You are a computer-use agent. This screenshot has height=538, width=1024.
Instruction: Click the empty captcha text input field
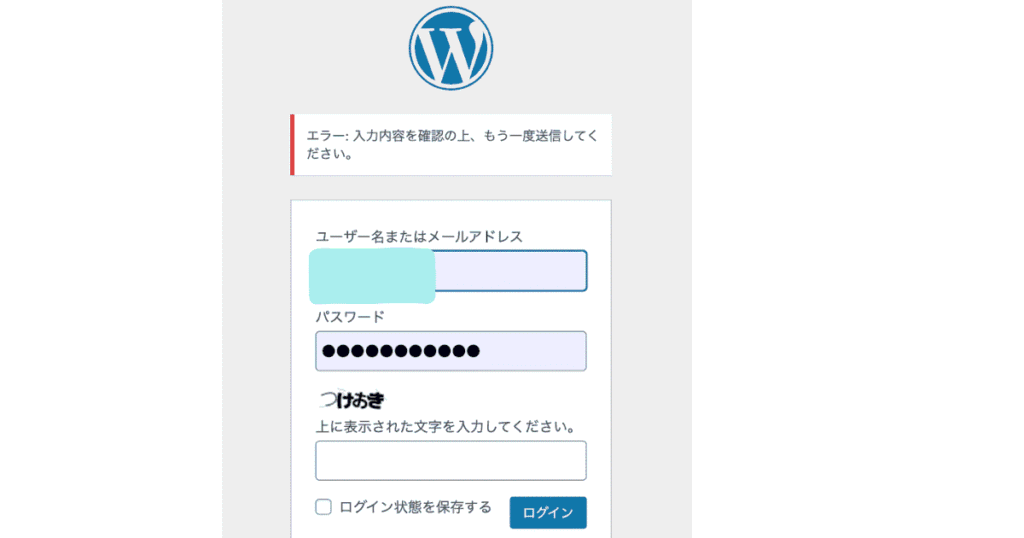click(450, 461)
